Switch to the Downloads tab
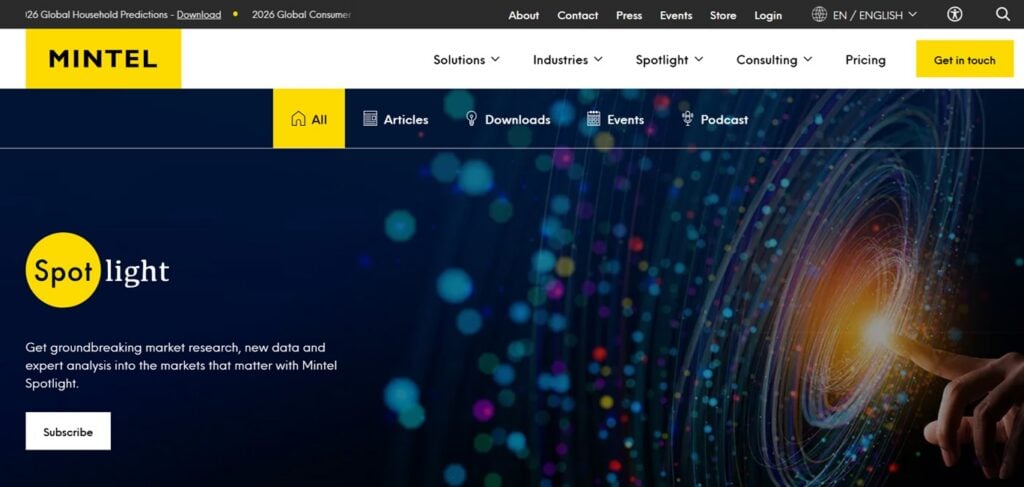Image resolution: width=1024 pixels, height=487 pixels. [x=507, y=119]
